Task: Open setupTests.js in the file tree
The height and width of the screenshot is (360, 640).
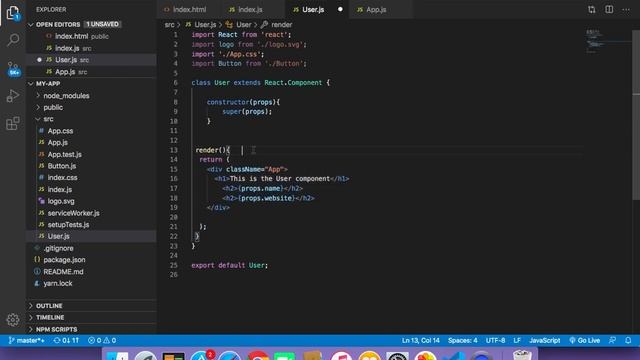Action: point(68,224)
